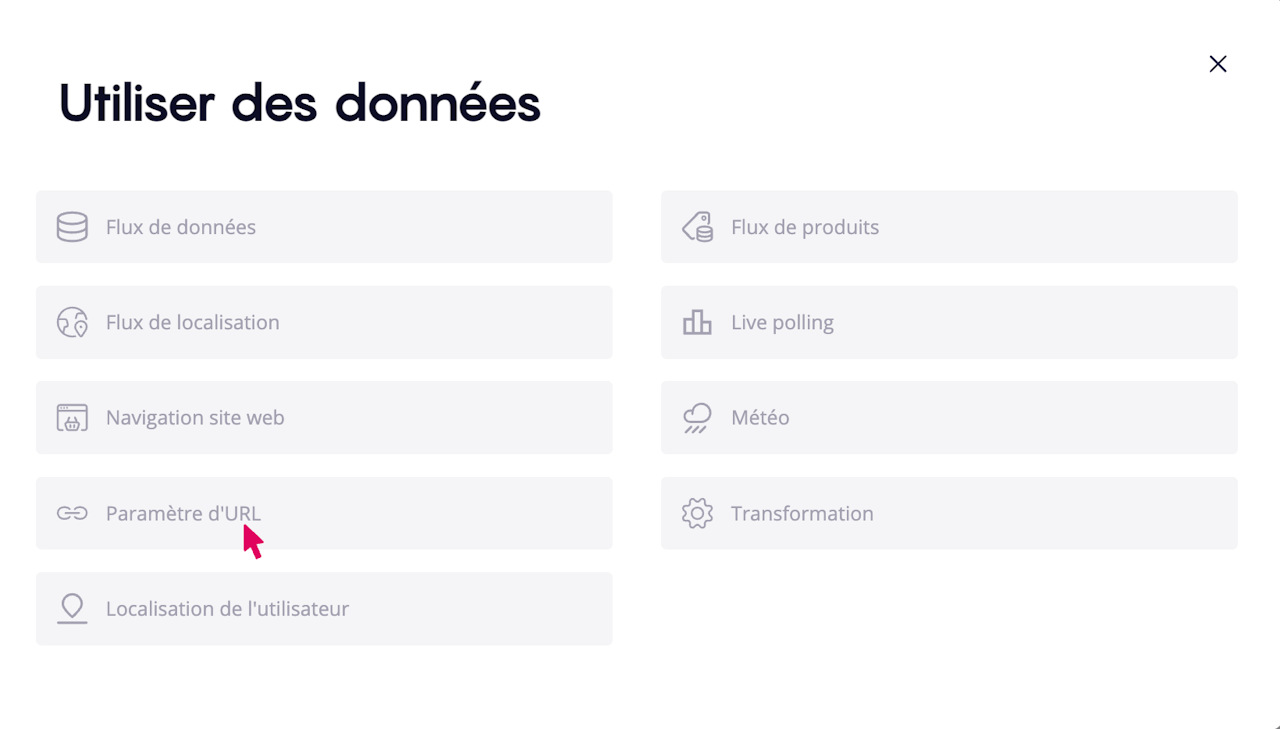This screenshot has height=729, width=1280.
Task: Open the Navigation site web option
Action: [324, 418]
